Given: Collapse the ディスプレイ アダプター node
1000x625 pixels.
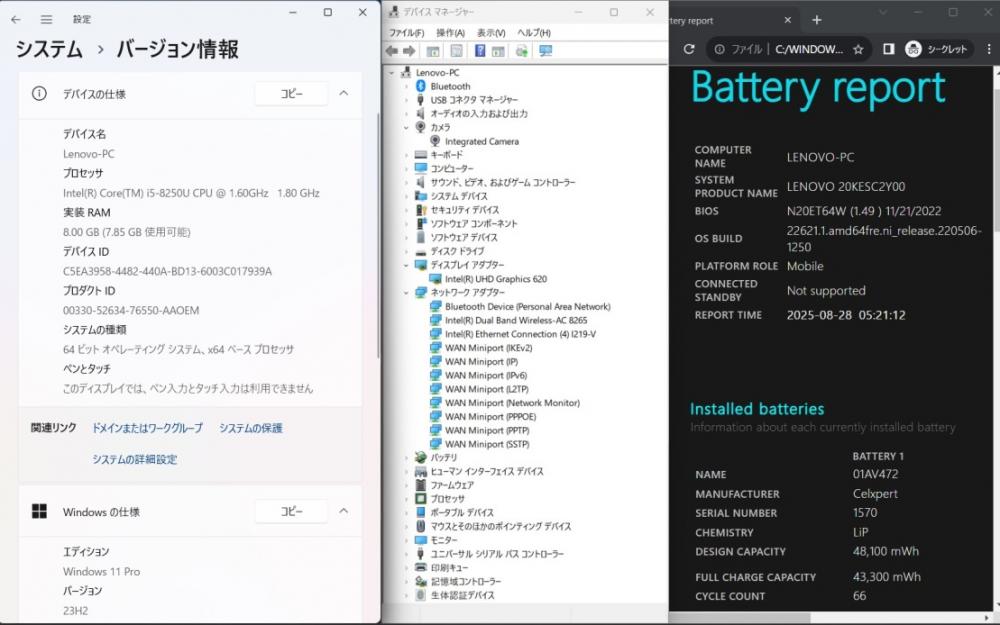Looking at the screenshot, I should (x=406, y=265).
